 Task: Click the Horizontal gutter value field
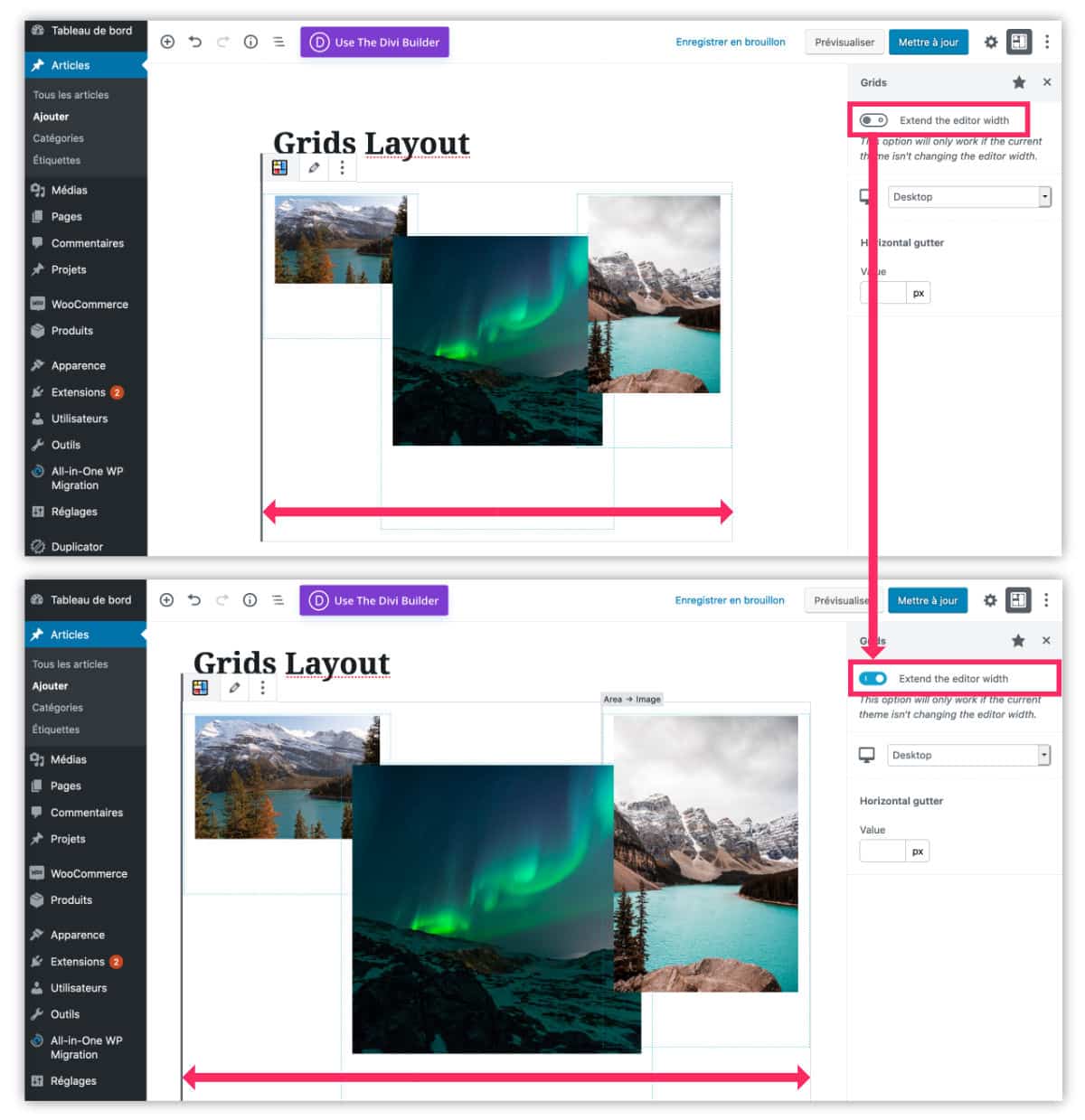click(882, 292)
